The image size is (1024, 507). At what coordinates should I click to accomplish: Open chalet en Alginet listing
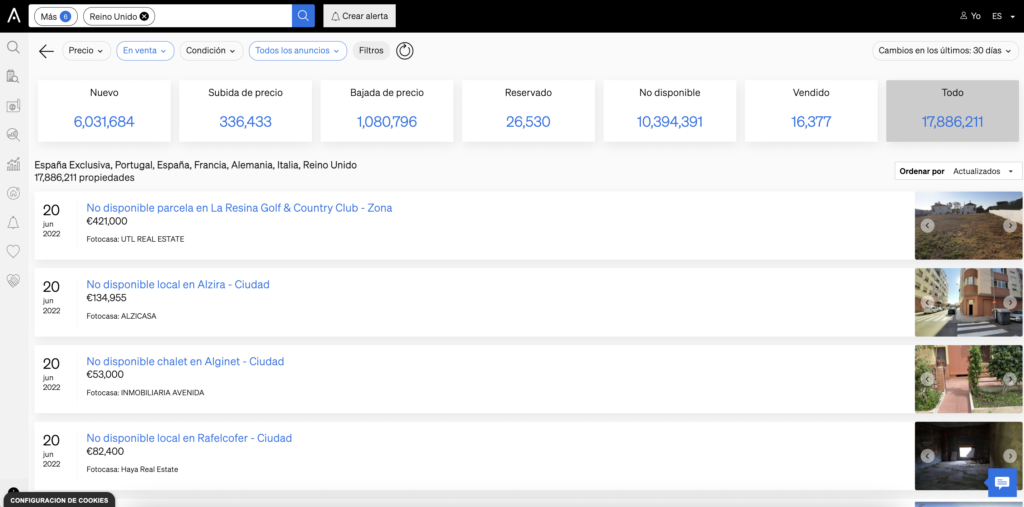pyautogui.click(x=185, y=361)
